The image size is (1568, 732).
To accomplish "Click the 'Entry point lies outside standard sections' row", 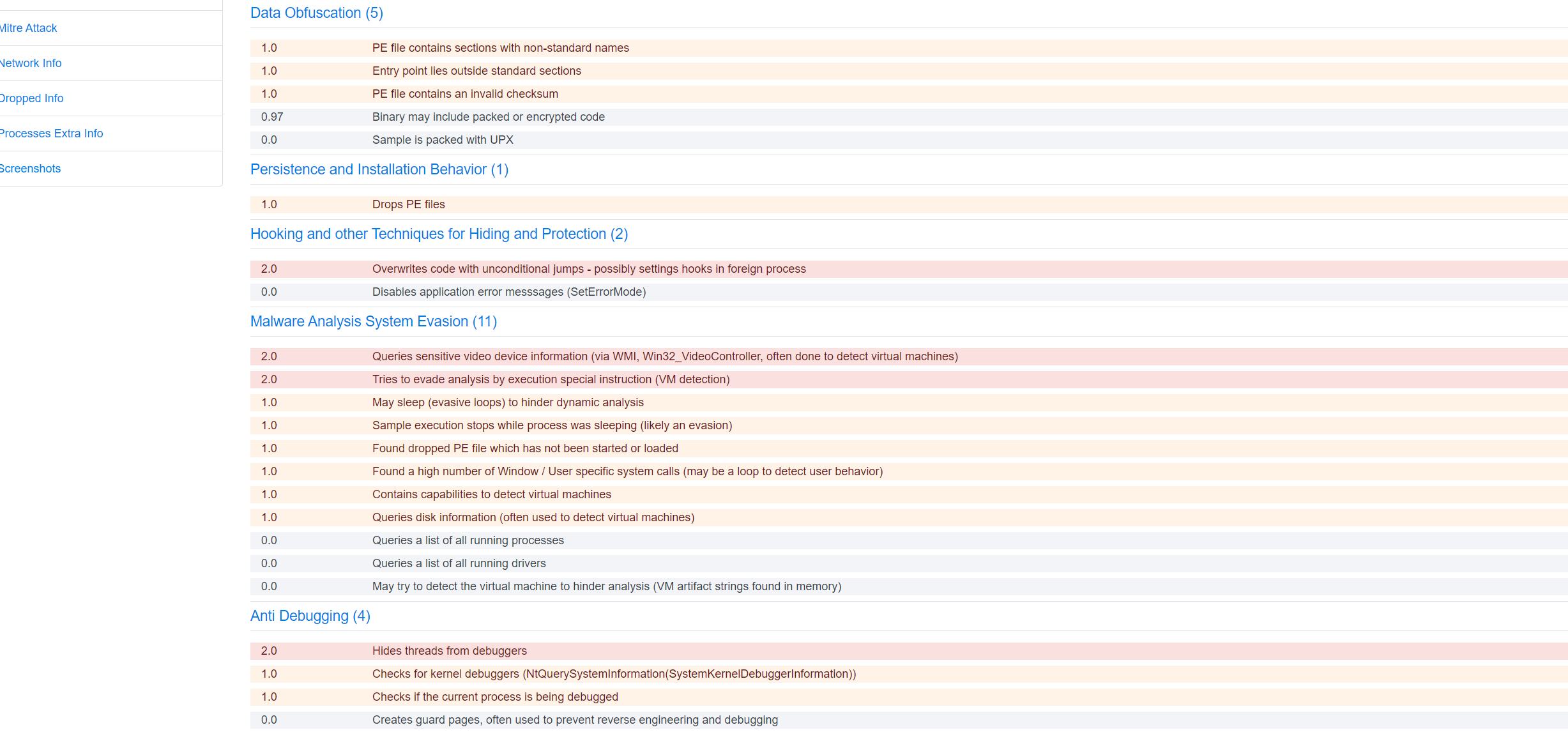I will point(476,71).
